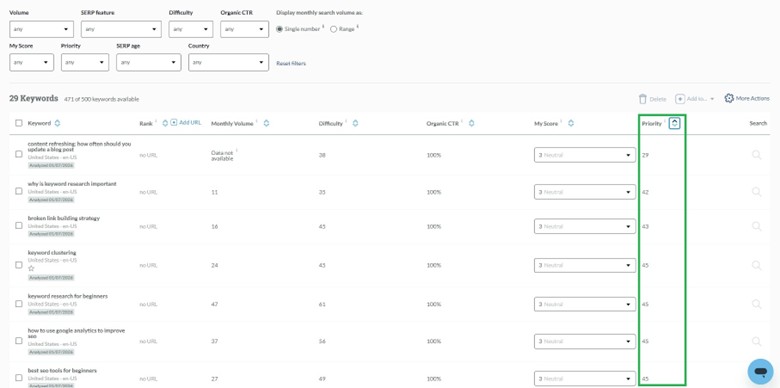Sort by Rank column arrows

click(x=165, y=123)
